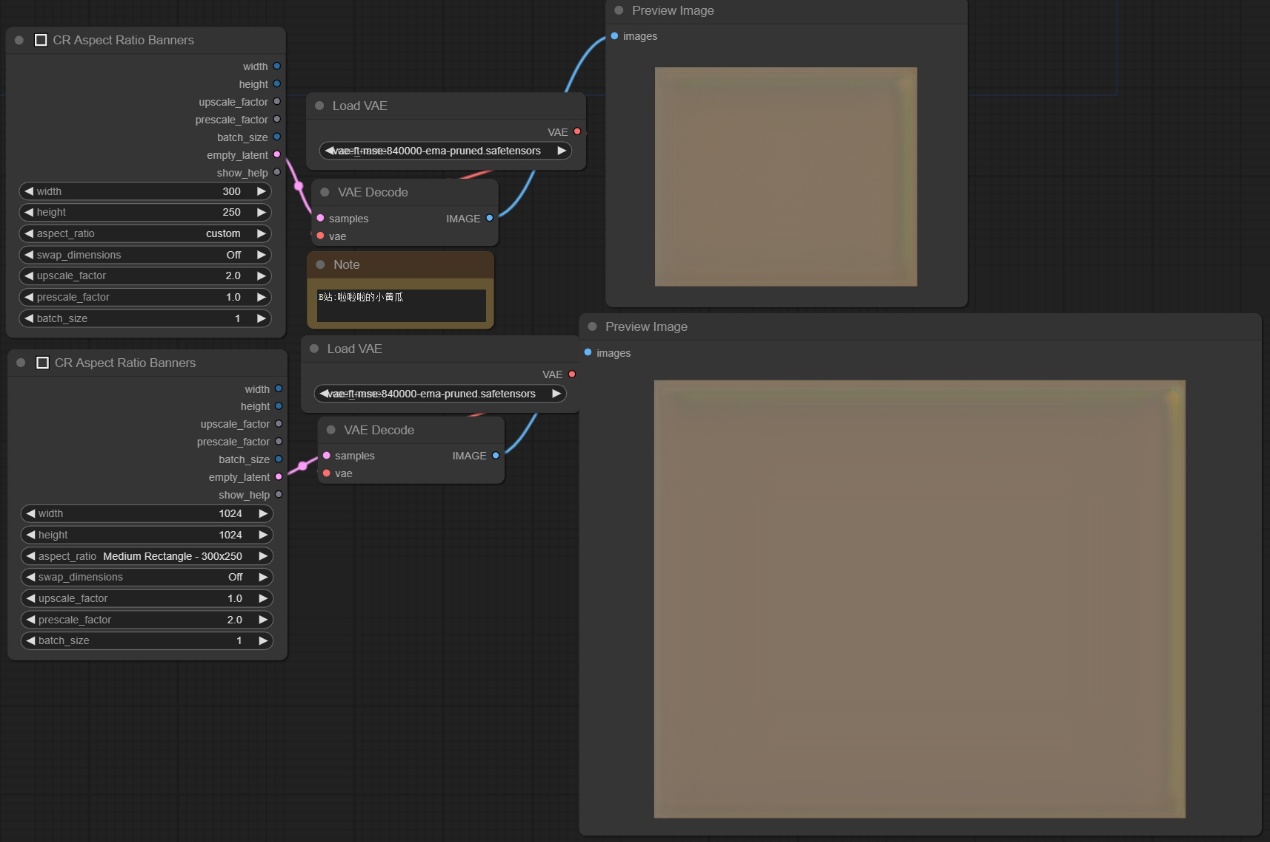Click the bottom Preview Image large thumbnail
The height and width of the screenshot is (842, 1270).
pyautogui.click(x=919, y=598)
